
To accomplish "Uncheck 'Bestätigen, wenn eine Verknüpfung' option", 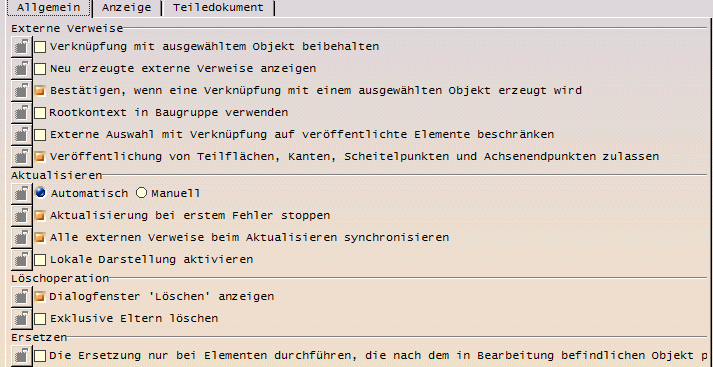I will [x=40, y=90].
